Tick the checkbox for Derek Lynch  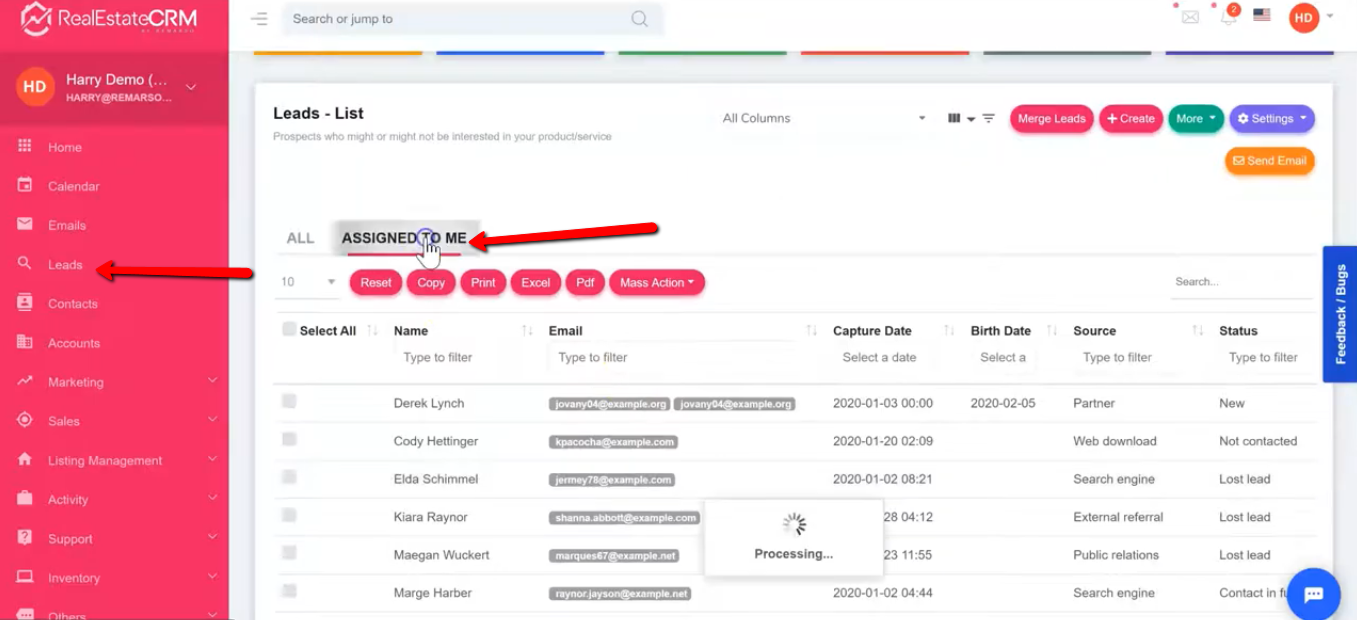[289, 402]
